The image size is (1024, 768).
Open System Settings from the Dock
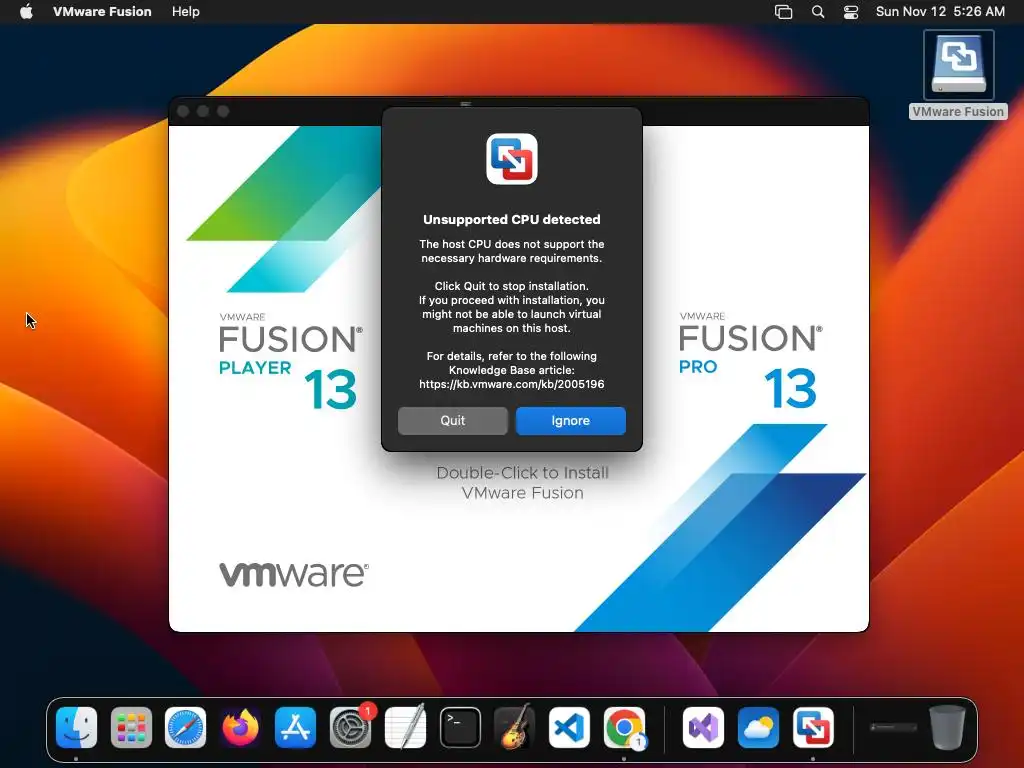point(351,728)
